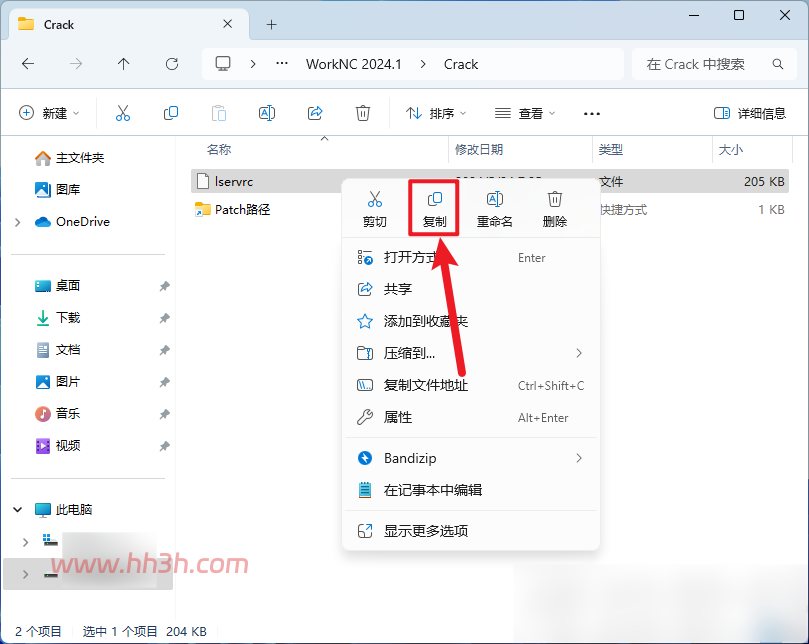Click the Delete trash icon in the toolbar
Image resolution: width=809 pixels, height=644 pixels.
[x=363, y=113]
